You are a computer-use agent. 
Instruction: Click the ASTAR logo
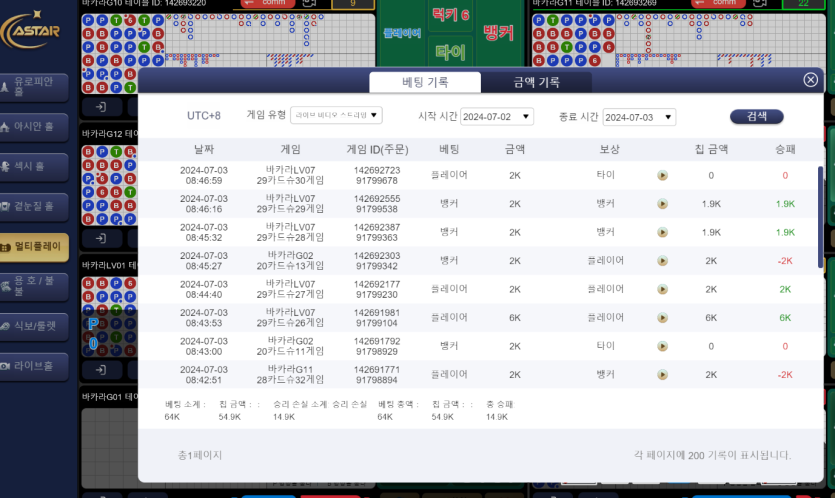point(30,30)
